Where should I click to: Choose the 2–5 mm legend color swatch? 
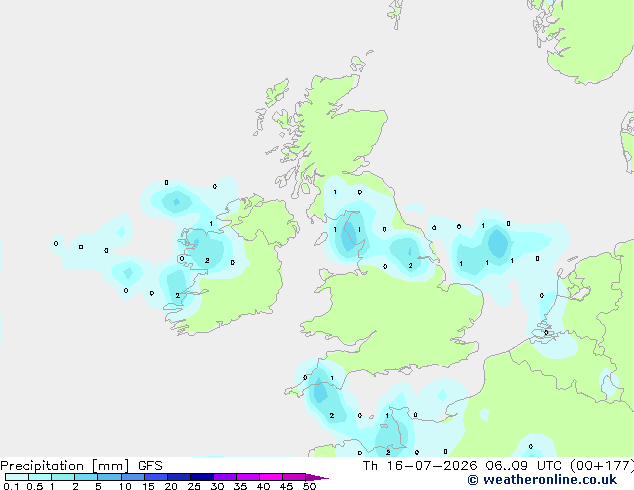tap(86, 477)
